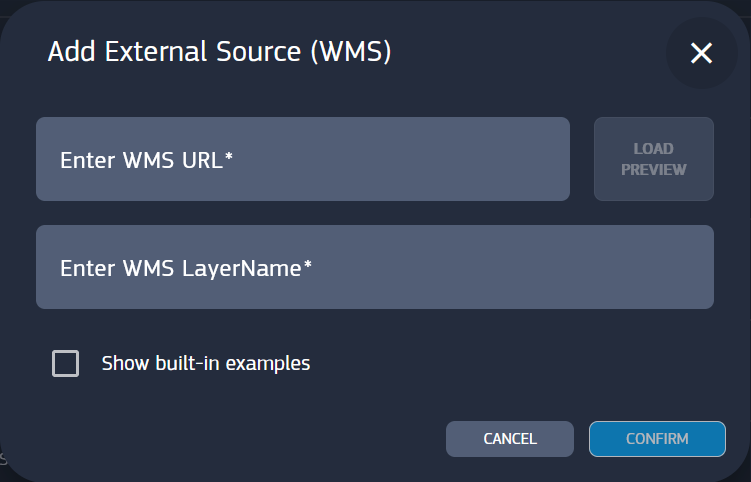Screen dimensions: 751x482
Task: Dismiss the WMS dialog with the X
Action: [701, 53]
